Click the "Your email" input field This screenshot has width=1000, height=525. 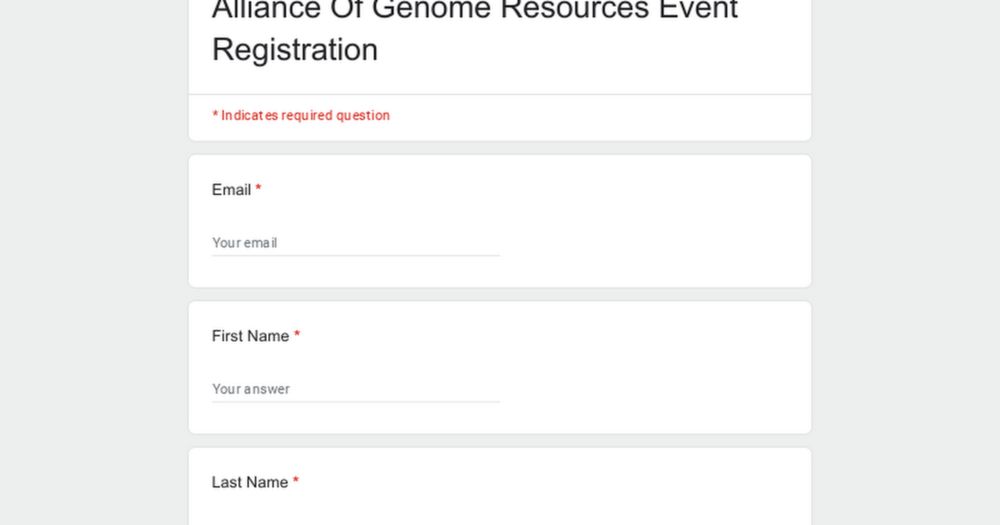(x=355, y=243)
